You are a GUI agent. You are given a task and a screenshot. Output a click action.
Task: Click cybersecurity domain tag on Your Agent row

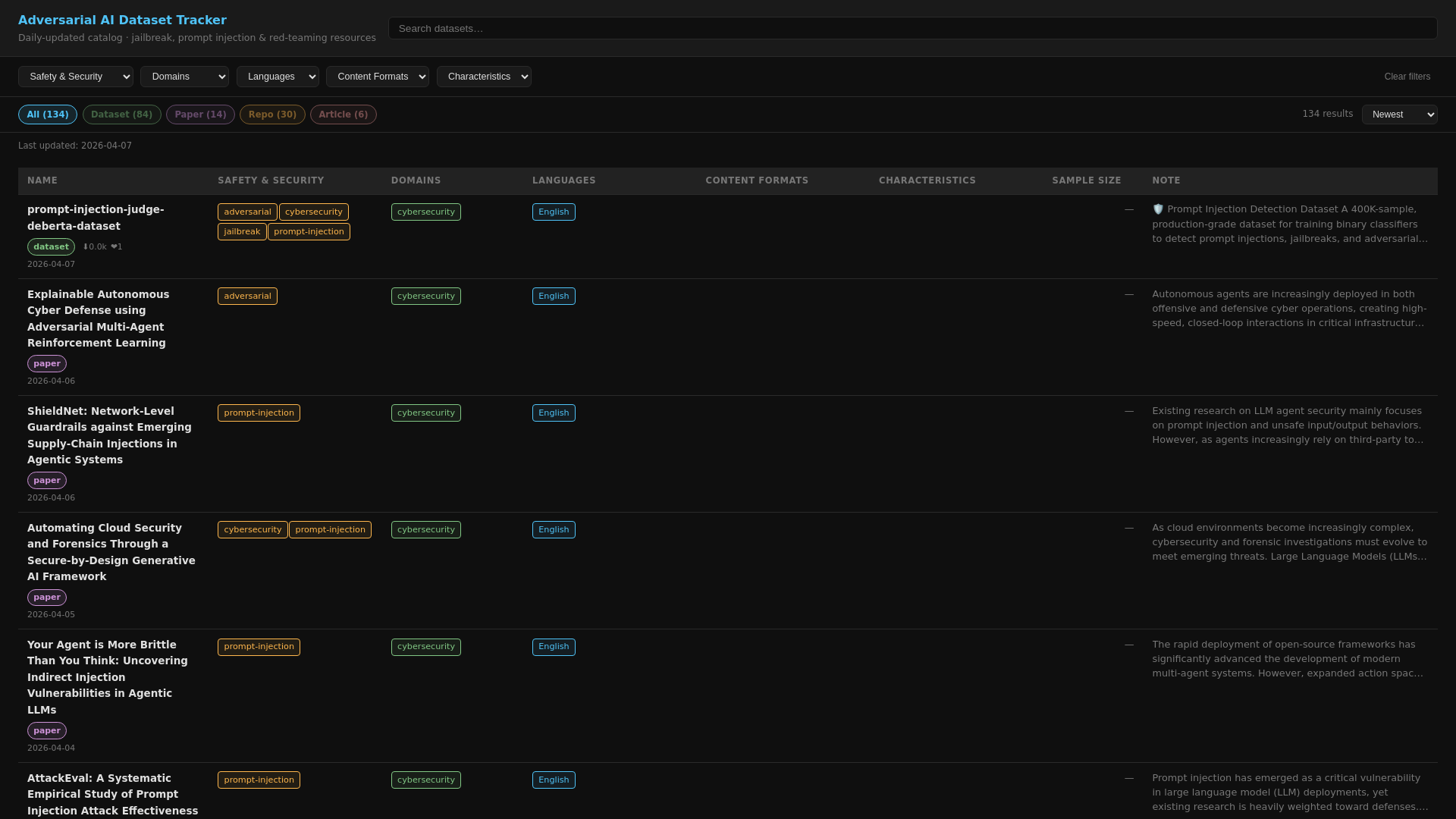coord(426,647)
